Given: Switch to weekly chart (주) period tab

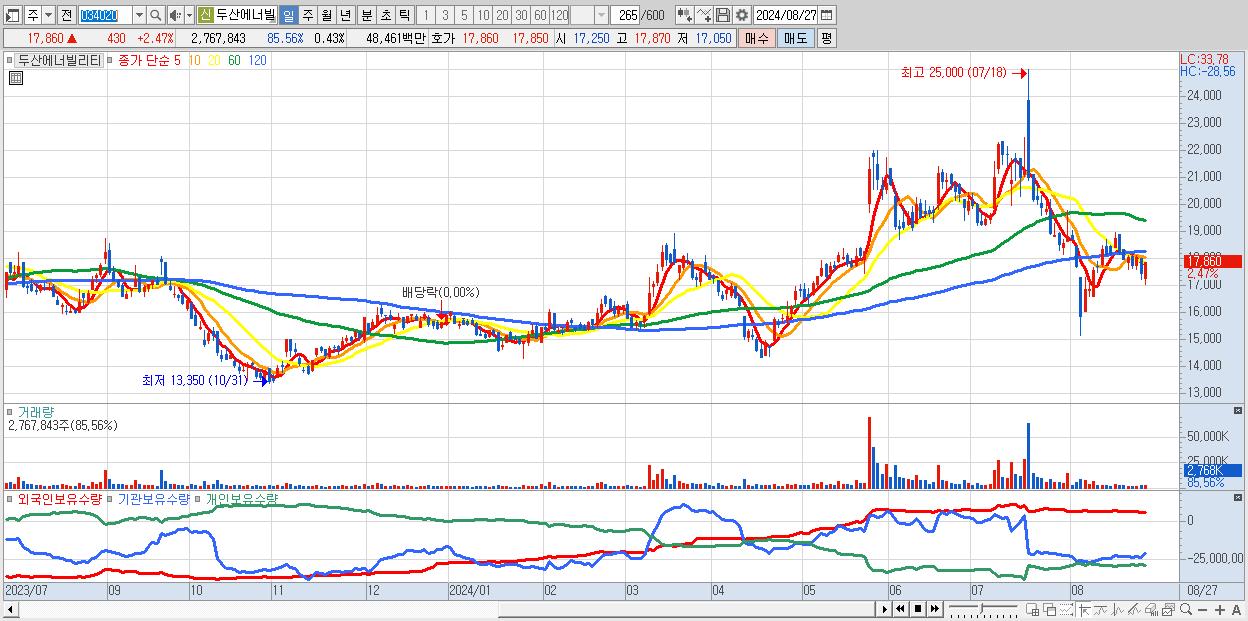Looking at the screenshot, I should [307, 15].
